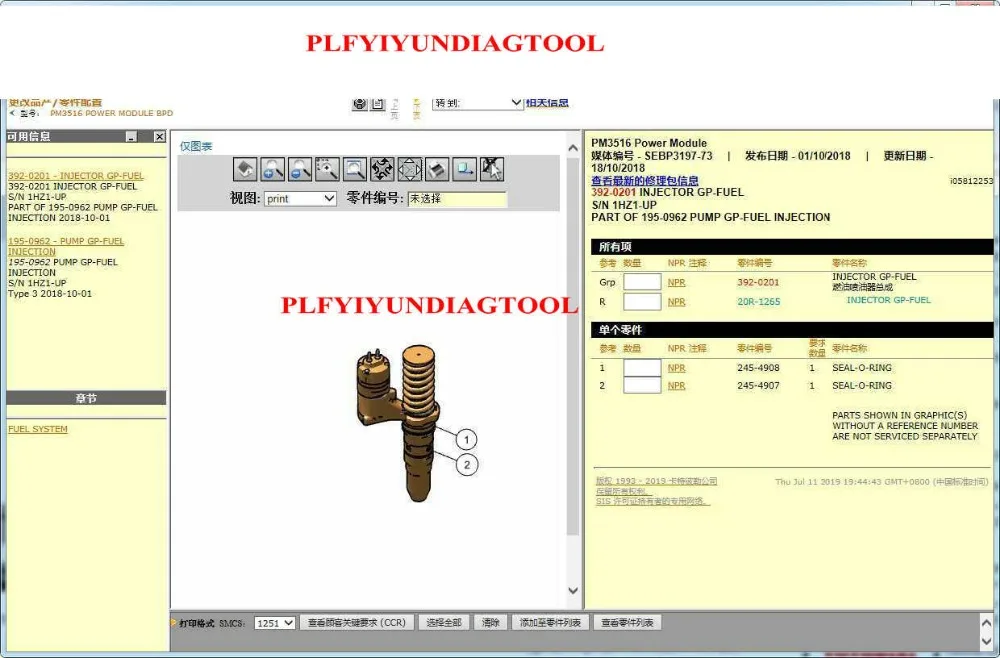Screen dimensions: 1000x658
Task: Click part number 20R-1265
Action: click(x=759, y=302)
